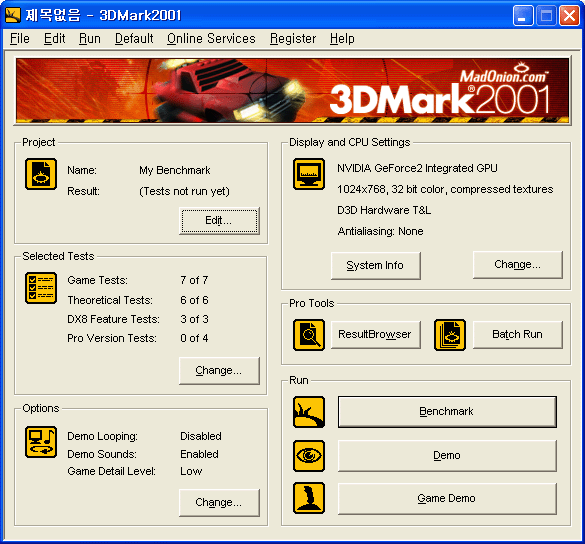Click the 3DMark2001 MadOnion banner

(292, 91)
